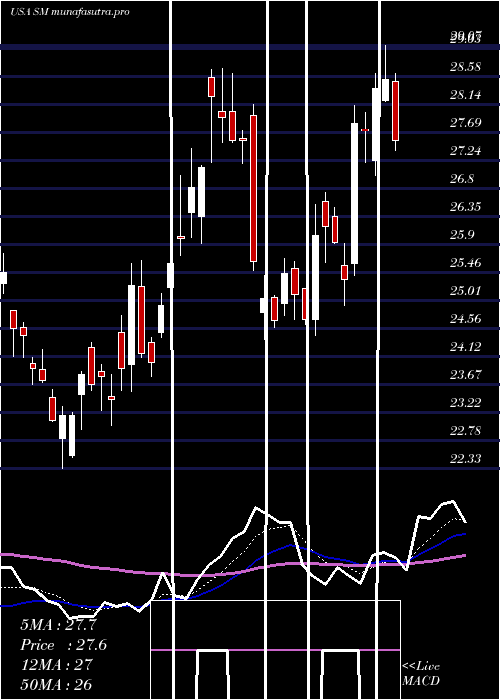Click the USA SM munafasutra.pro title text
Viewport: 500px width, 700px height.
point(70,12)
